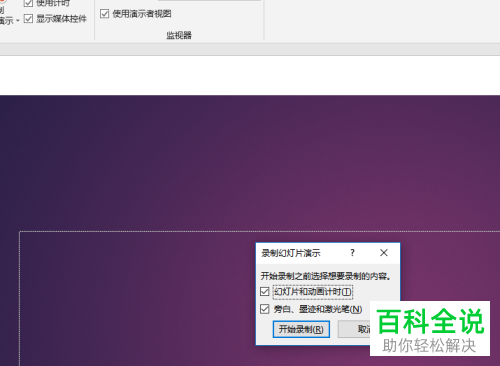Toggle the 使用计时 checkbox
This screenshot has height=366, width=500.
click(x=28, y=3)
